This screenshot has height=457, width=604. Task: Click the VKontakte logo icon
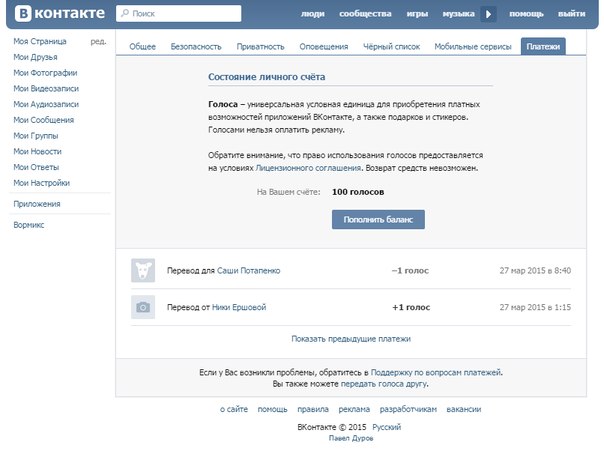pyautogui.click(x=23, y=14)
